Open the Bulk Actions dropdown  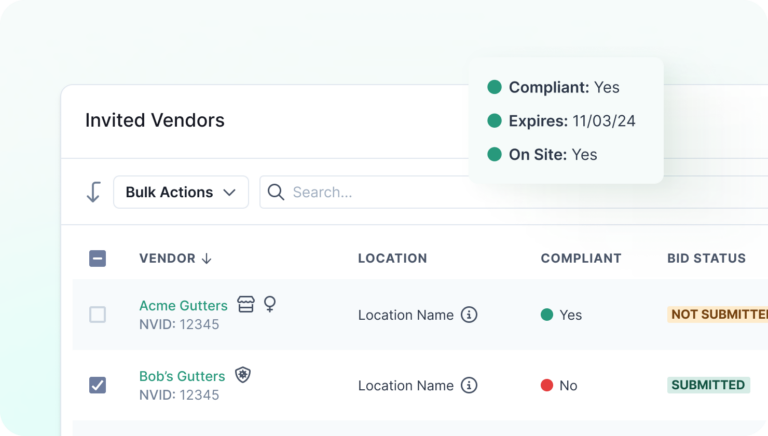pyautogui.click(x=181, y=192)
